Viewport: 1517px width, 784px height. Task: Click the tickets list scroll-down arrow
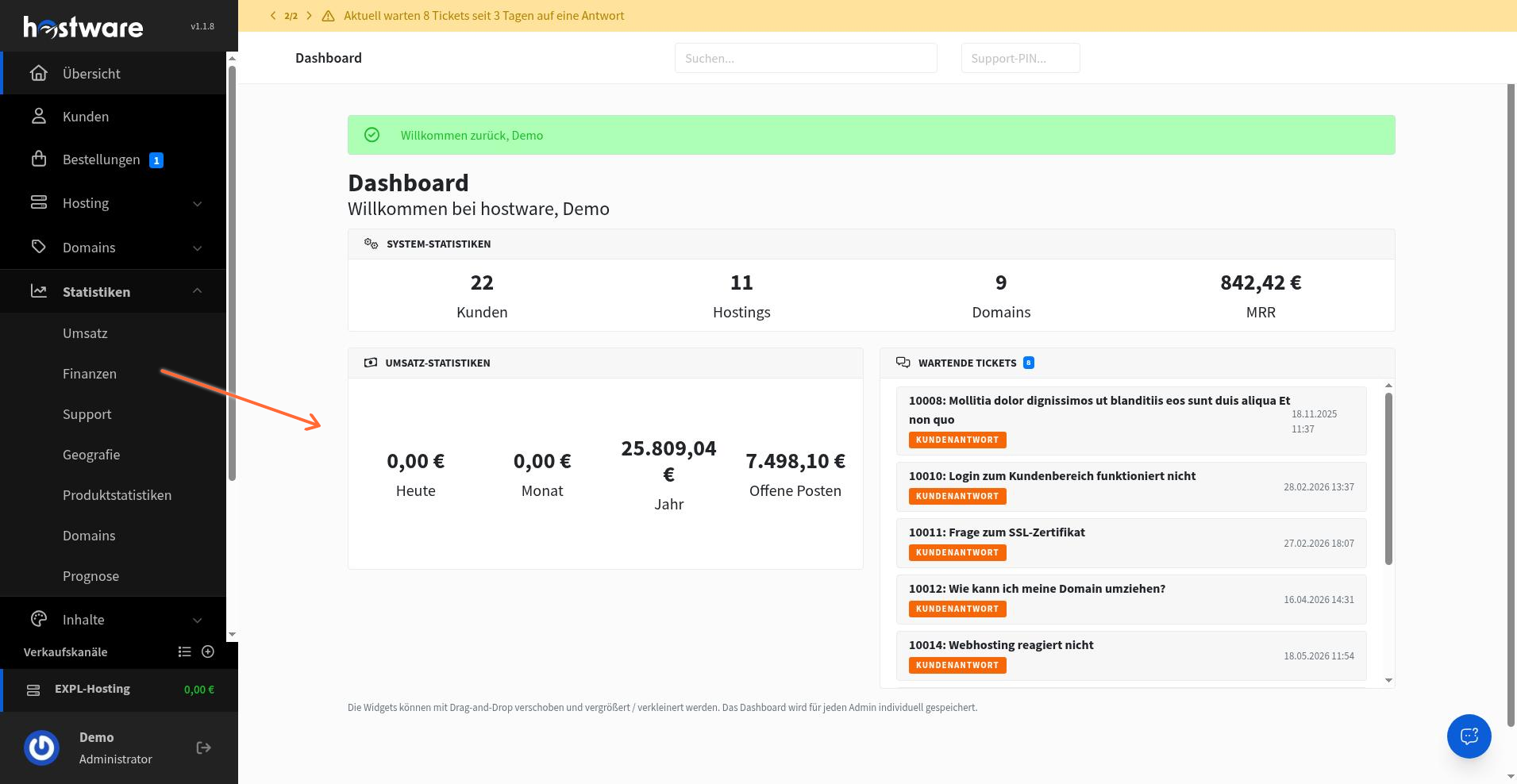click(1388, 680)
